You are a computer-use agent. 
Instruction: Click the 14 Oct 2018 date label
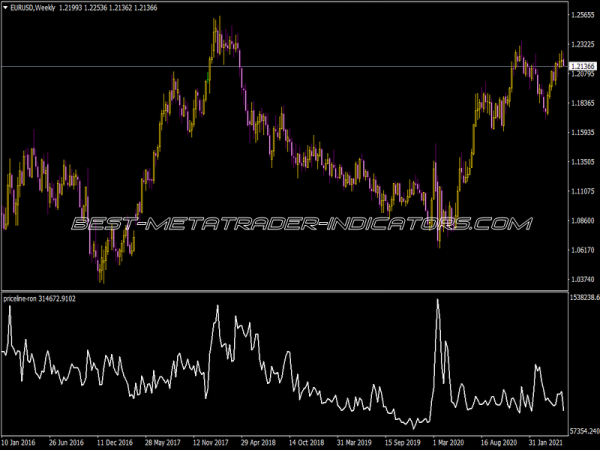305,442
